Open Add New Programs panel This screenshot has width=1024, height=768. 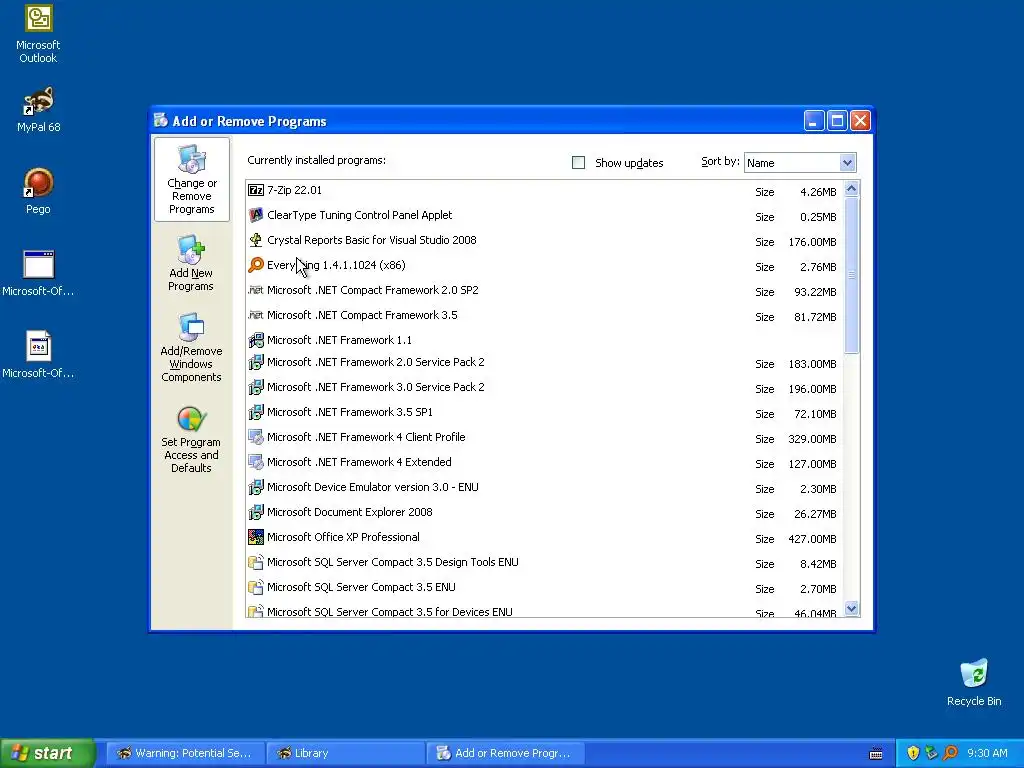191,263
